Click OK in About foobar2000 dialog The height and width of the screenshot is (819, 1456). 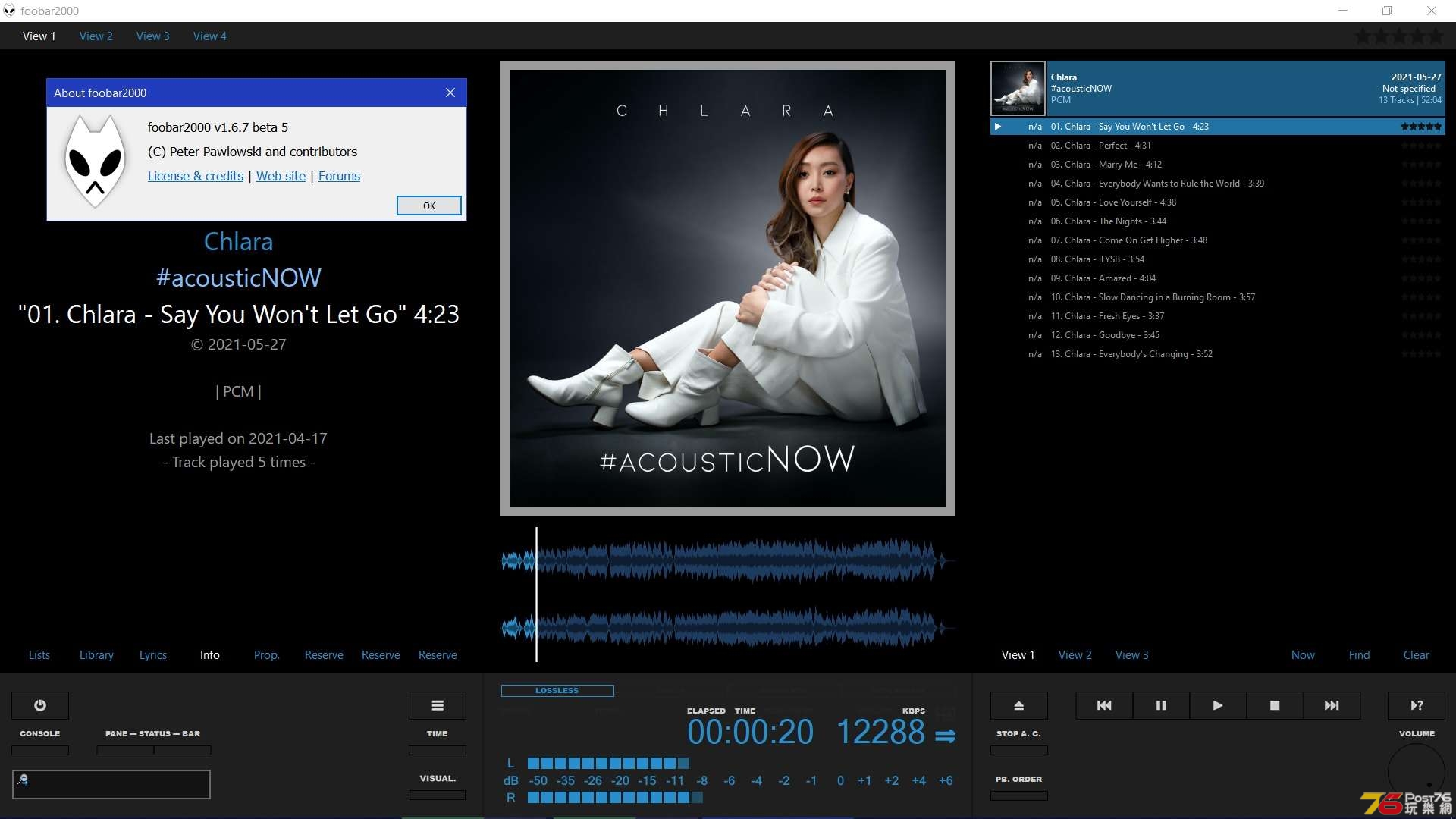429,206
